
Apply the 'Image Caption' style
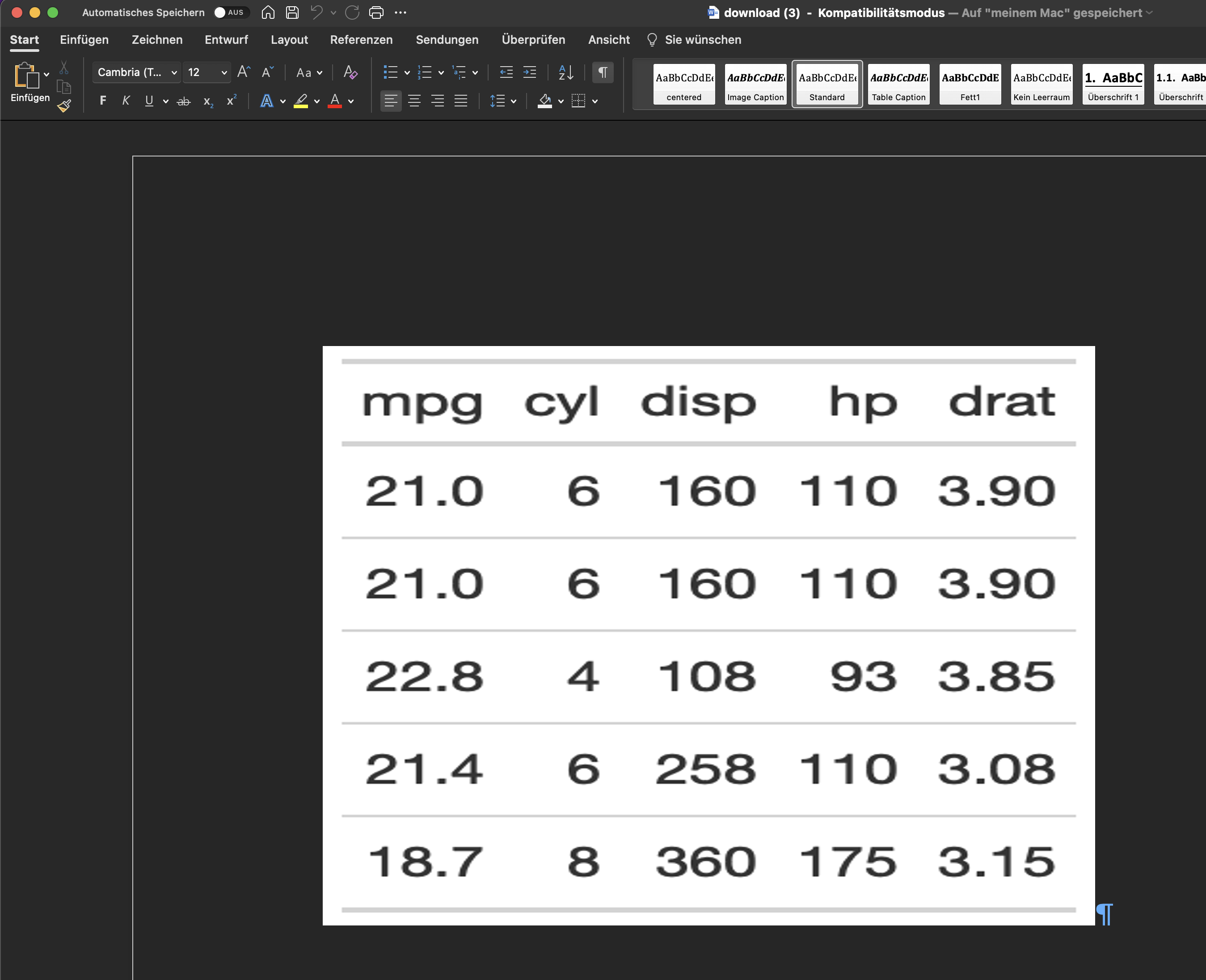[x=756, y=84]
